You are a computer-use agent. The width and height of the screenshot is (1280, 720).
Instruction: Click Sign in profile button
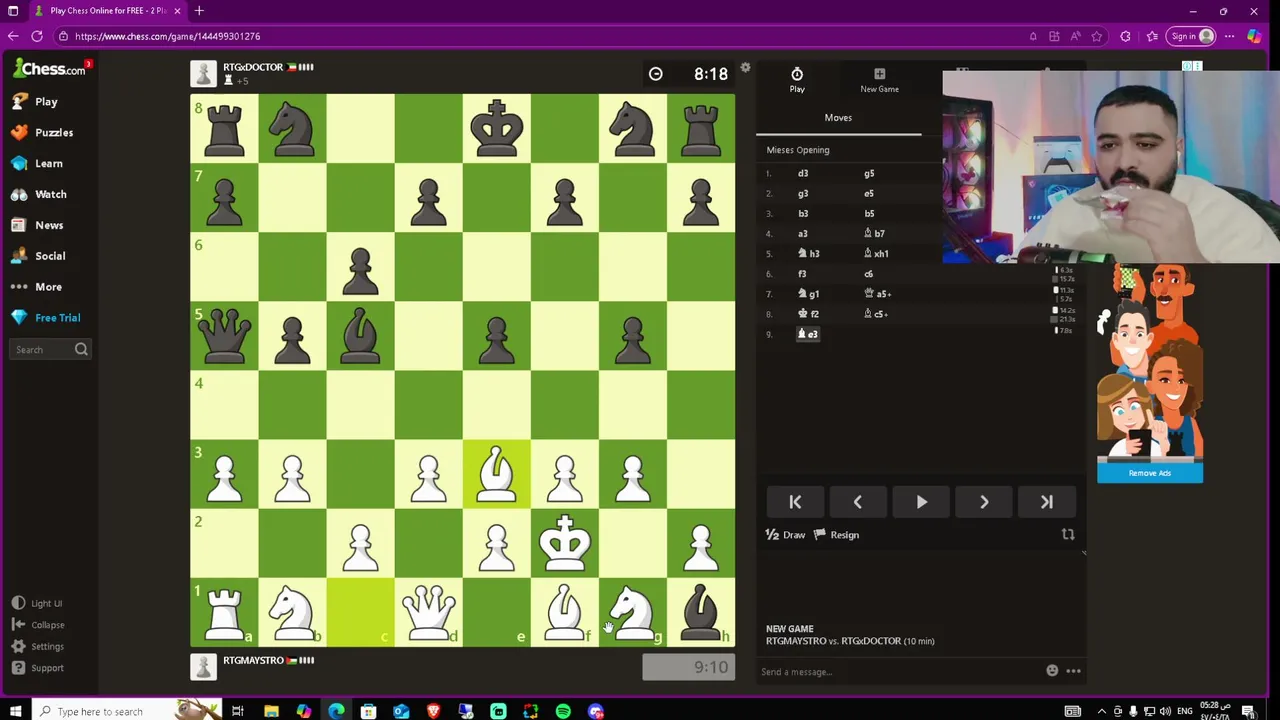click(1191, 36)
